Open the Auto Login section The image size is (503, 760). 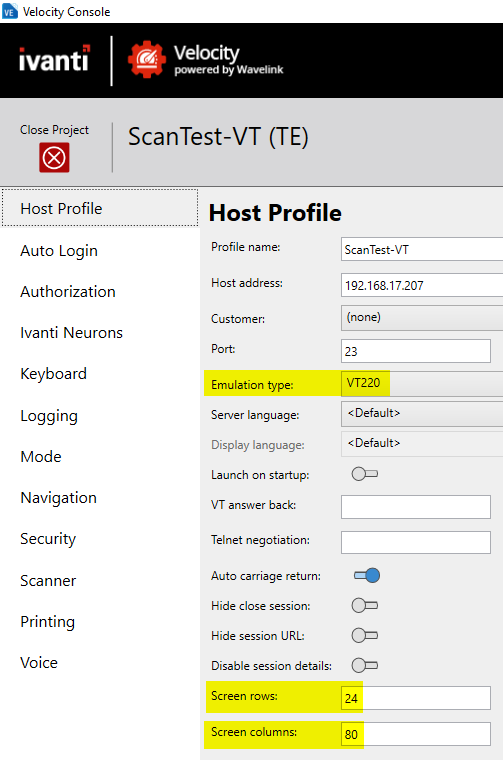click(x=59, y=251)
